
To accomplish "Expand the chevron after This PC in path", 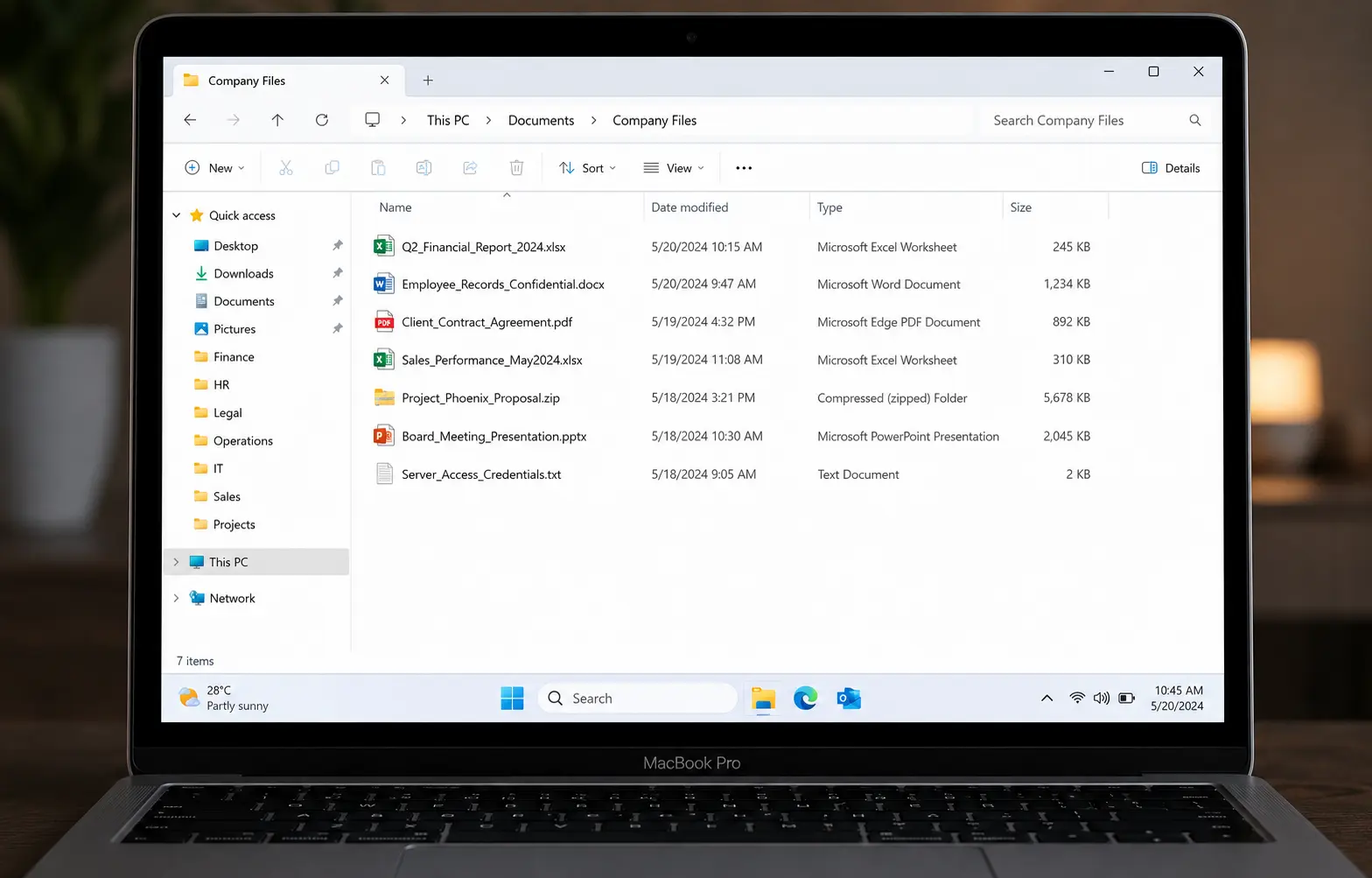I will [488, 120].
